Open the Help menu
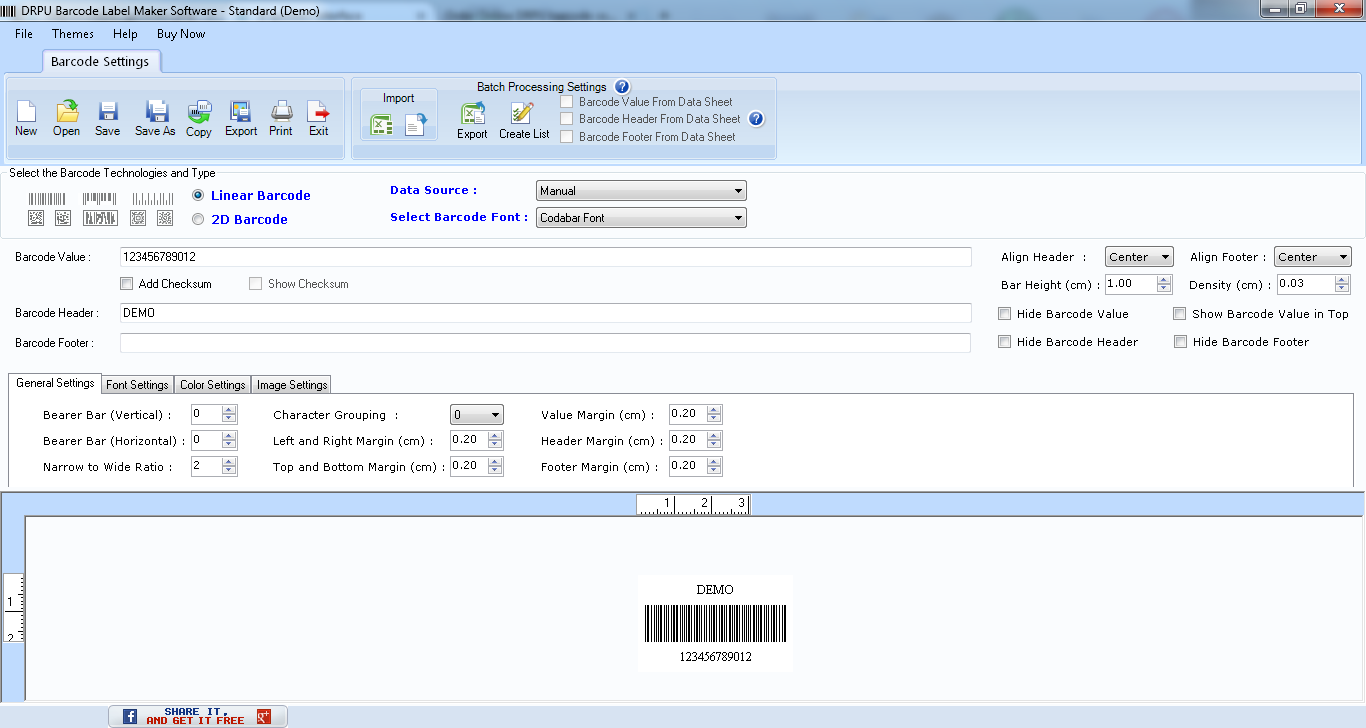Viewport: 1366px width, 728px height. pos(125,34)
